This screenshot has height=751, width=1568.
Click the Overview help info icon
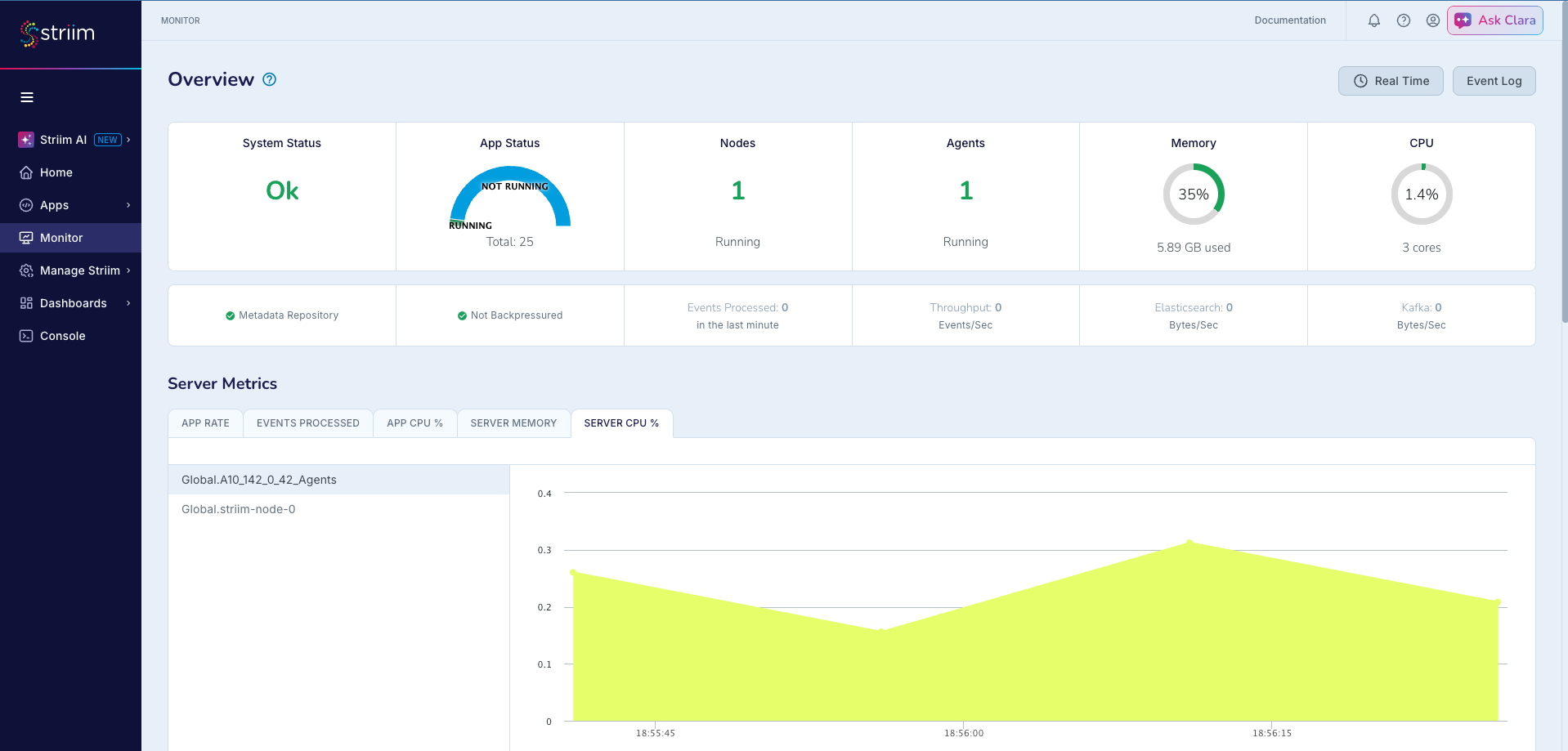click(x=270, y=79)
